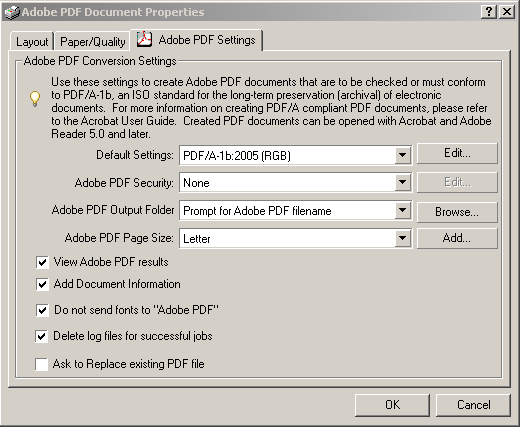Click the Default Settings: label
Viewport: 520px width, 427px height.
pos(135,155)
